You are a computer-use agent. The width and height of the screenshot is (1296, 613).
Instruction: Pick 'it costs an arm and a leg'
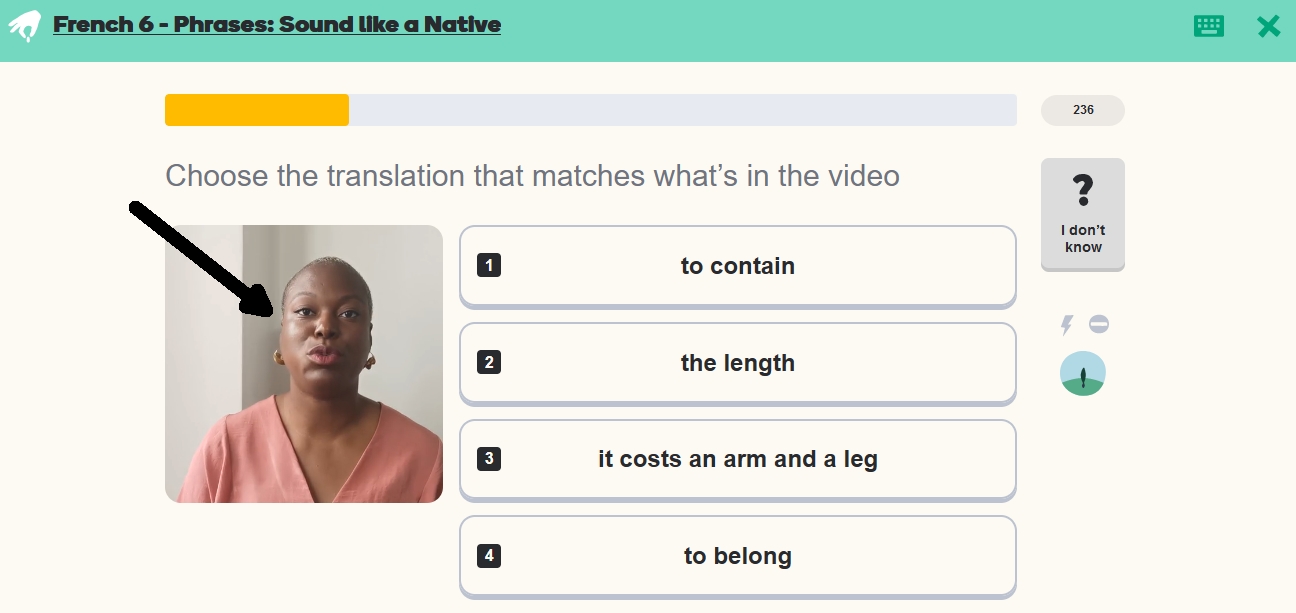(738, 460)
